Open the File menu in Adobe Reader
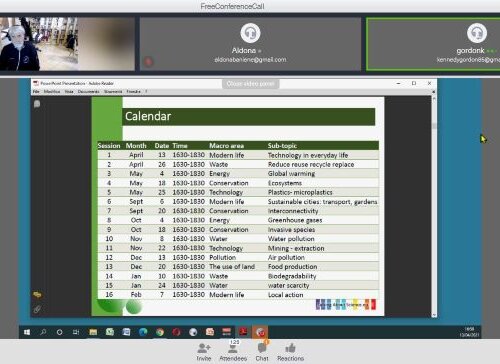Viewport: 500px width, 364px height. pyautogui.click(x=36, y=91)
